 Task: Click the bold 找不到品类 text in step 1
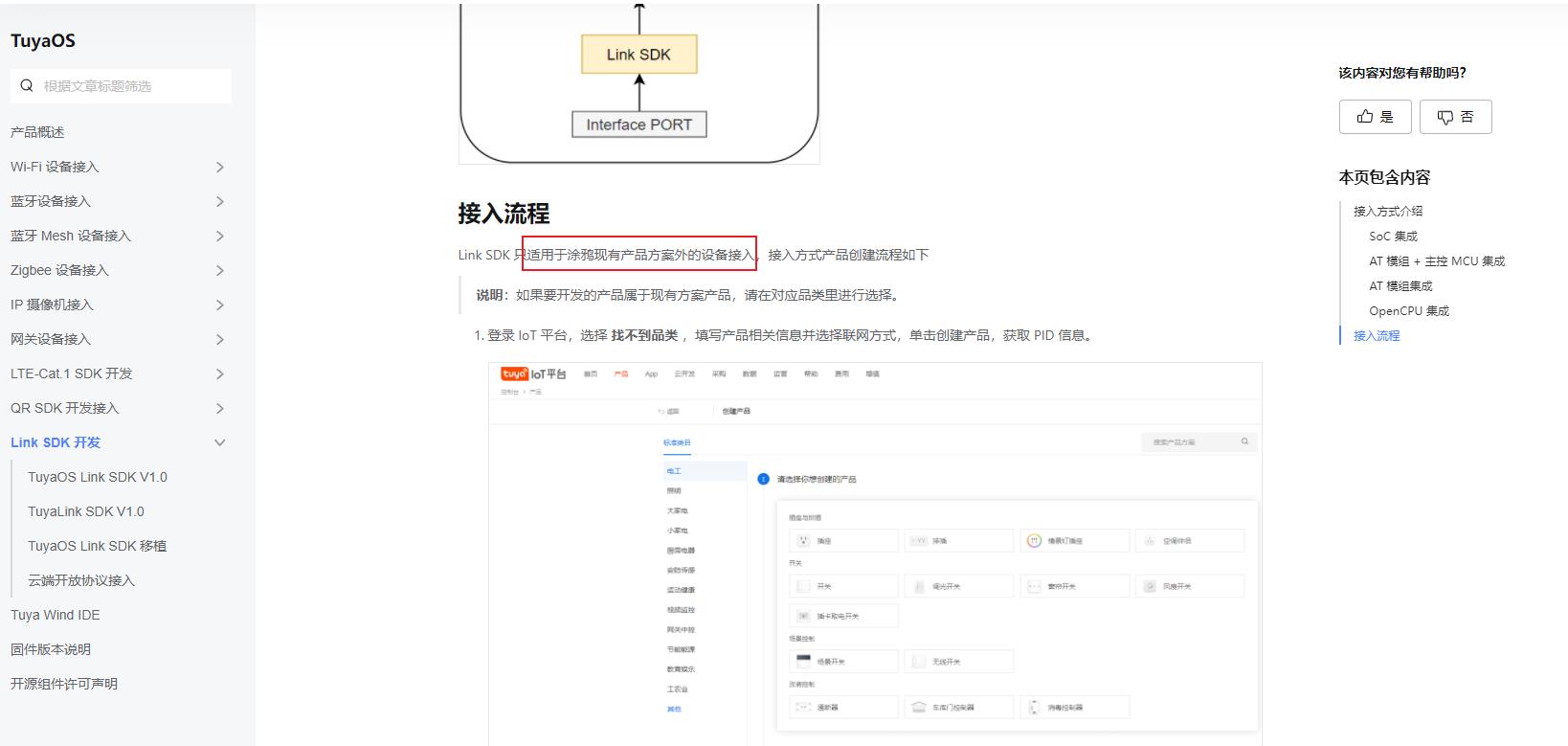(x=644, y=335)
